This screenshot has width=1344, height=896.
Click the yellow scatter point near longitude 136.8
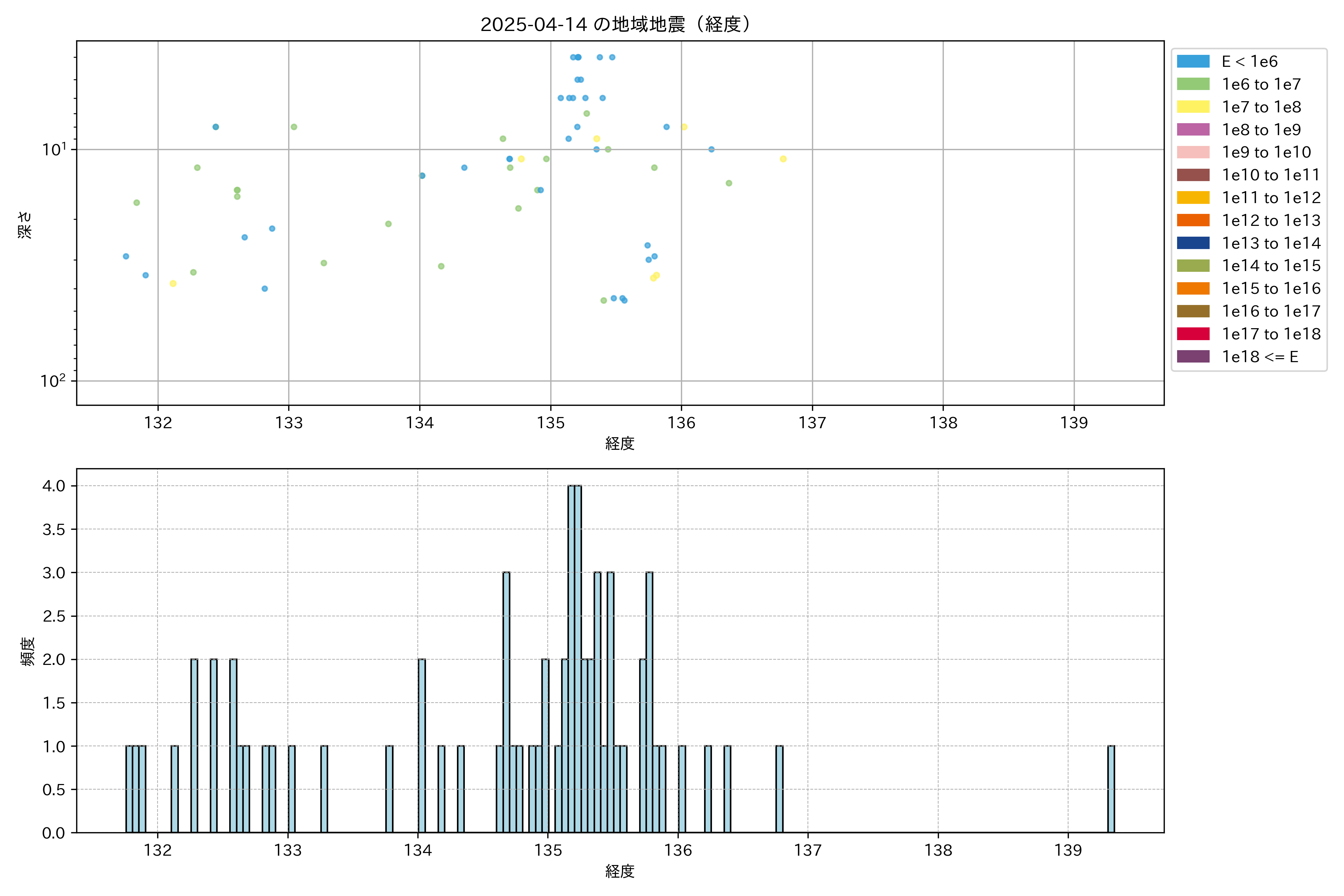pyautogui.click(x=783, y=159)
